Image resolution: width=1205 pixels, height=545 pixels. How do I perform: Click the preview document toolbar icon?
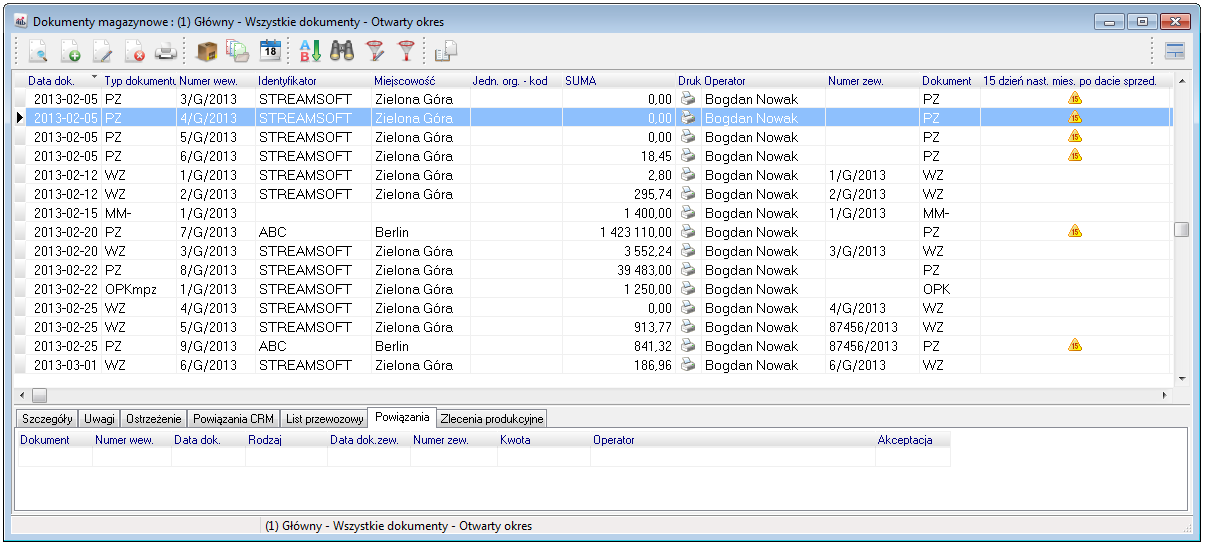click(38, 51)
